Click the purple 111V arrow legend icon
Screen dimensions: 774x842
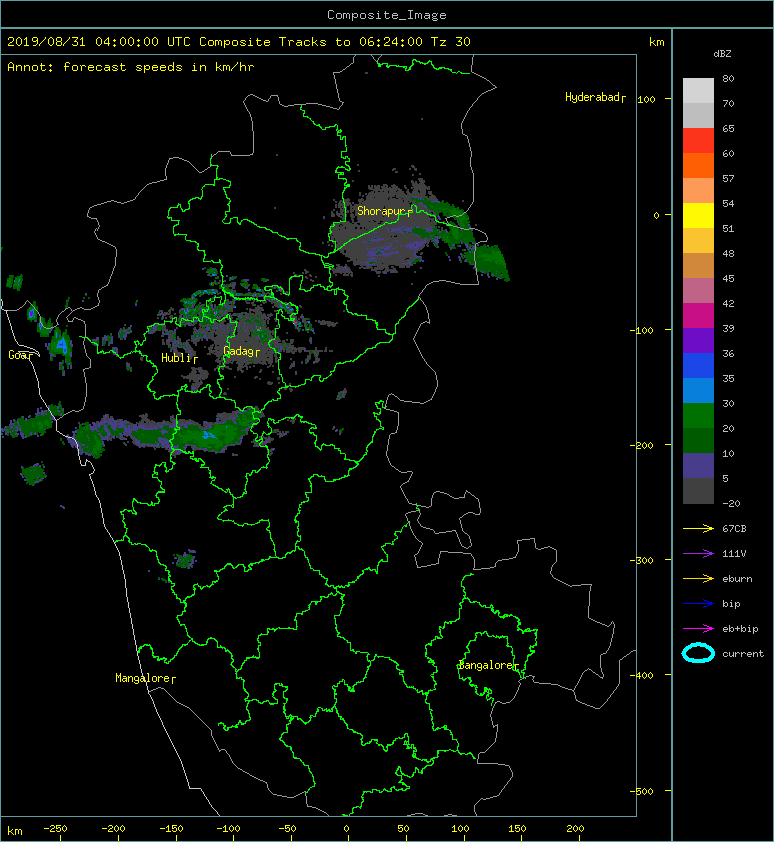coord(698,553)
